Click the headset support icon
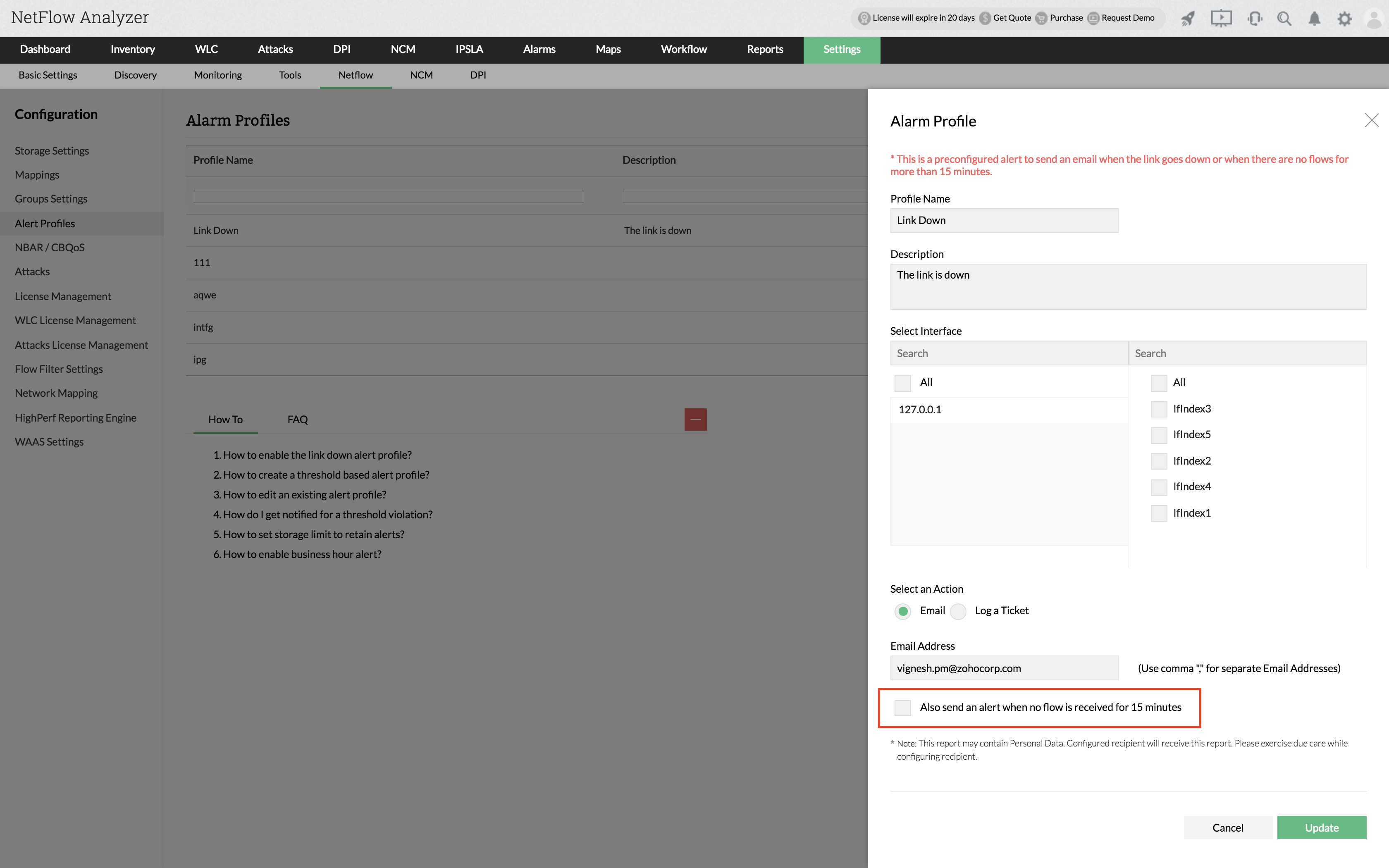Image resolution: width=1389 pixels, height=868 pixels. (1255, 18)
